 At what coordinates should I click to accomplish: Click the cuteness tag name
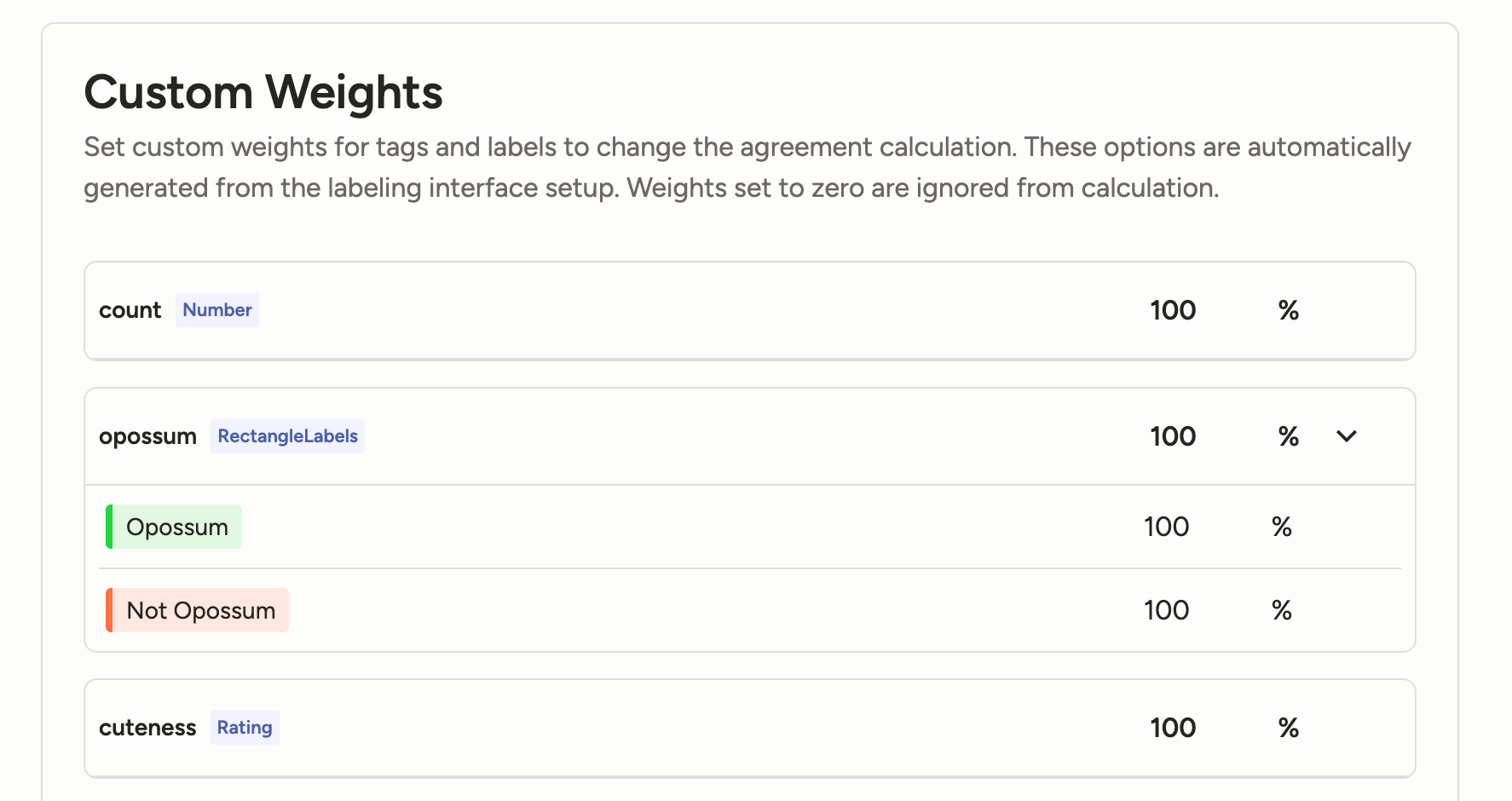[147, 728]
